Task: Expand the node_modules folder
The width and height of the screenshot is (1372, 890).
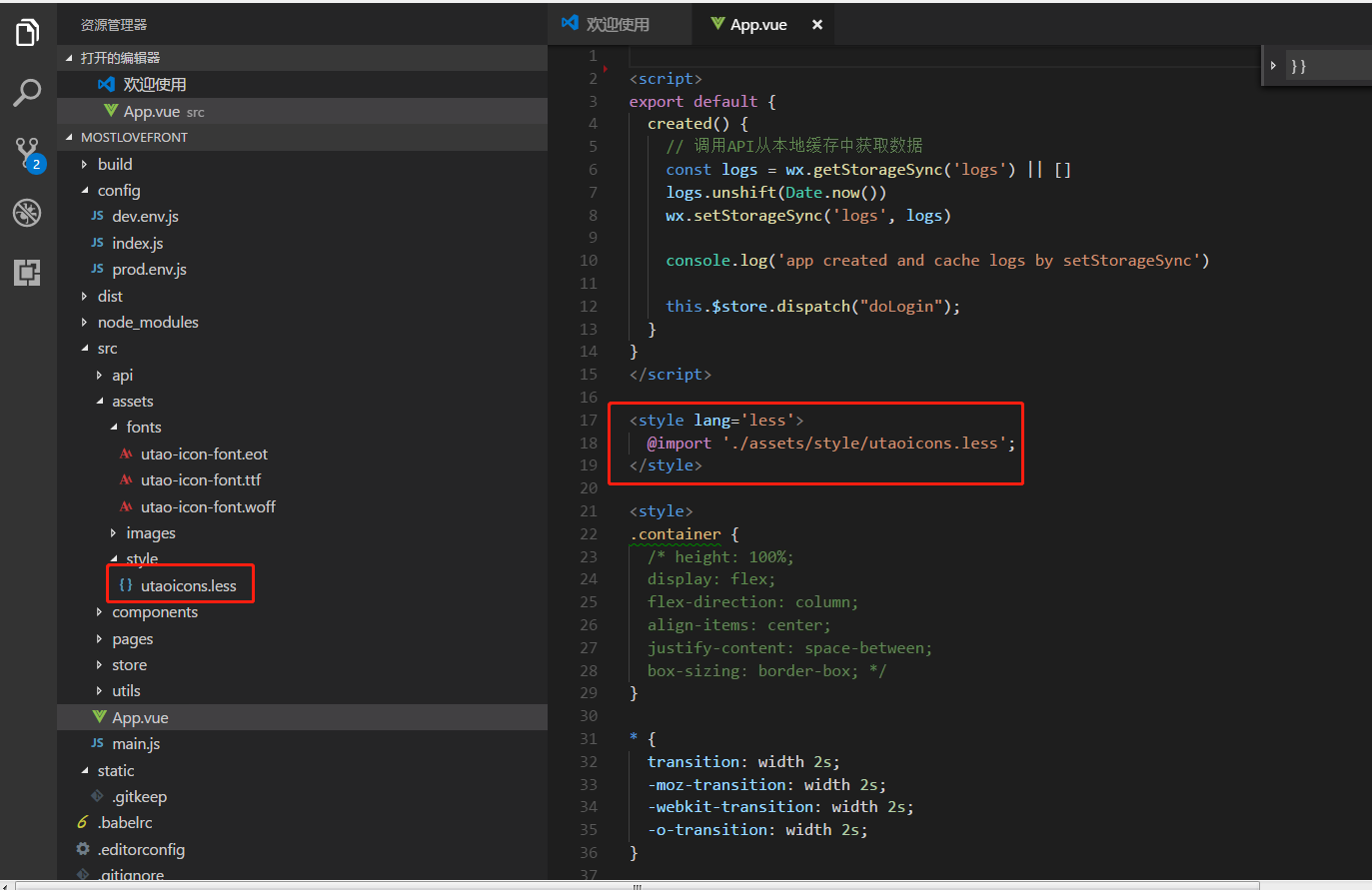Action: click(x=84, y=322)
